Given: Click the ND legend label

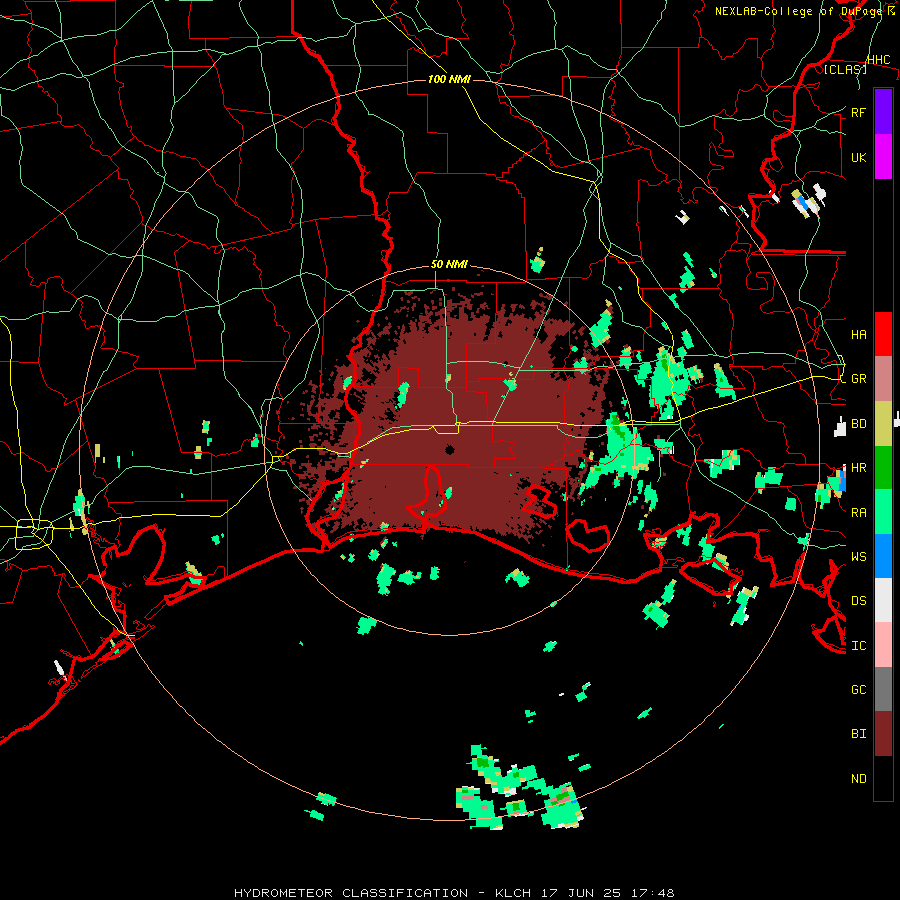Looking at the screenshot, I should (x=858, y=779).
